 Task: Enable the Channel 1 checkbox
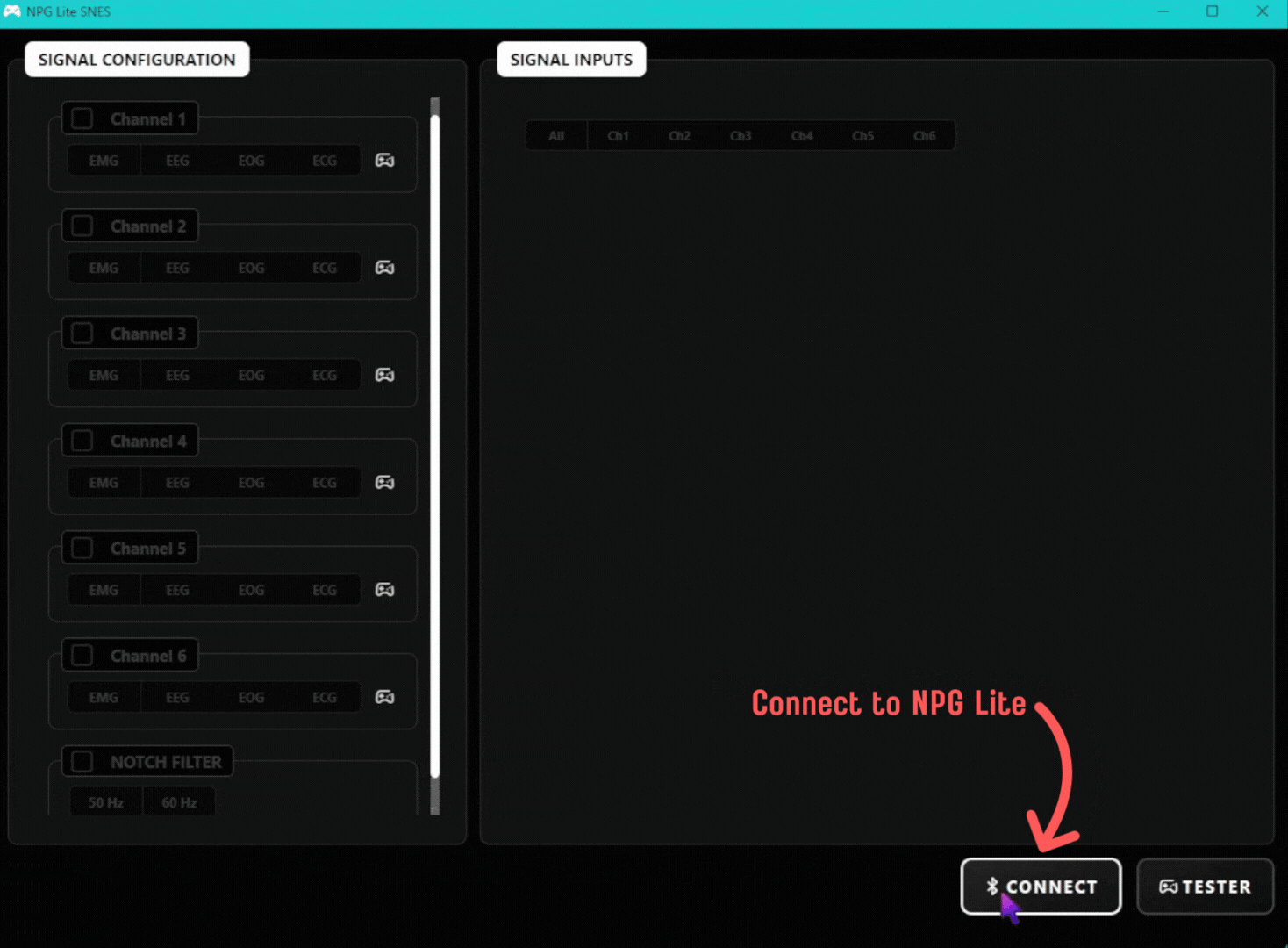[x=82, y=118]
